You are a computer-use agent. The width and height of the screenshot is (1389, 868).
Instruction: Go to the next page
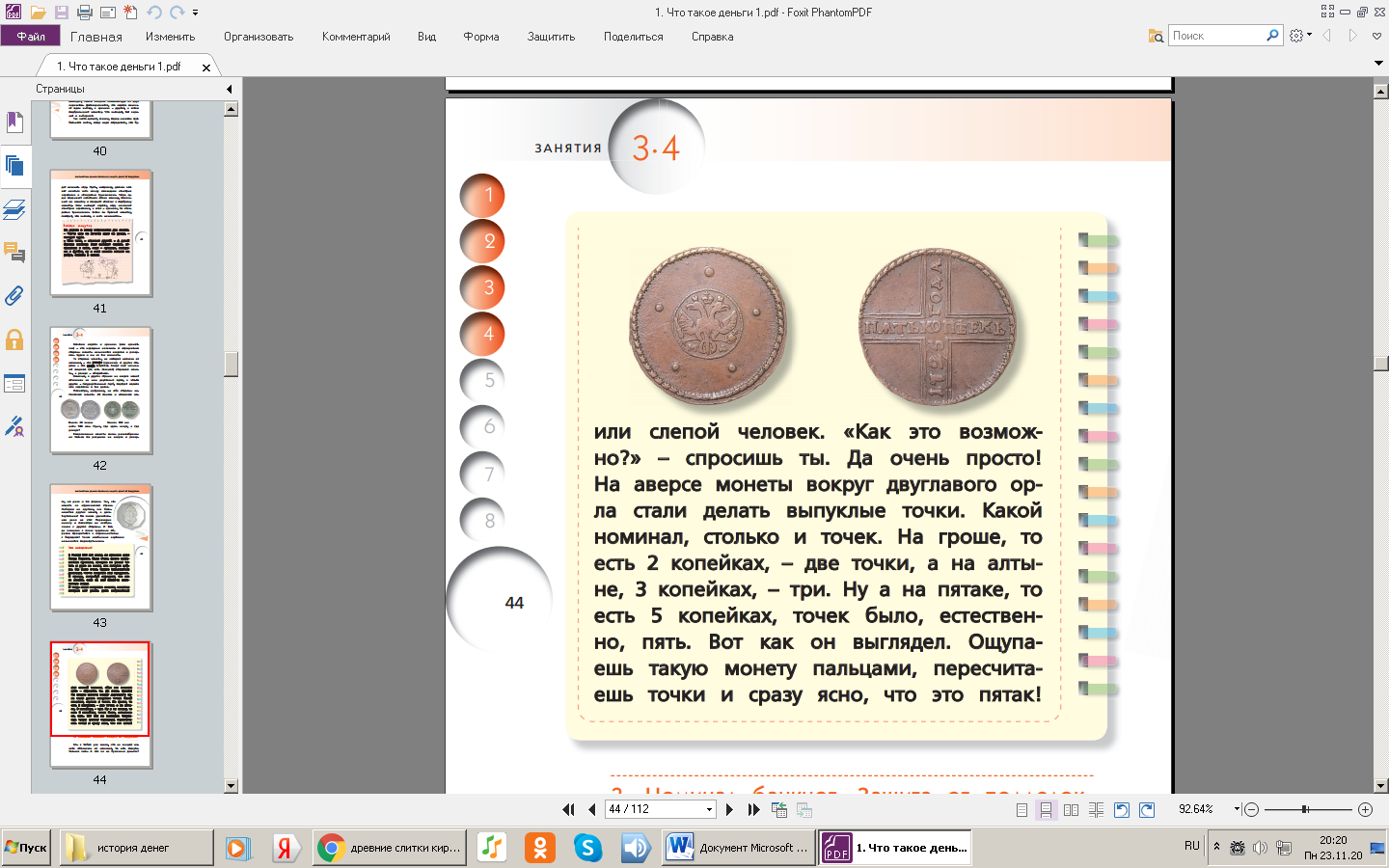pyautogui.click(x=729, y=809)
